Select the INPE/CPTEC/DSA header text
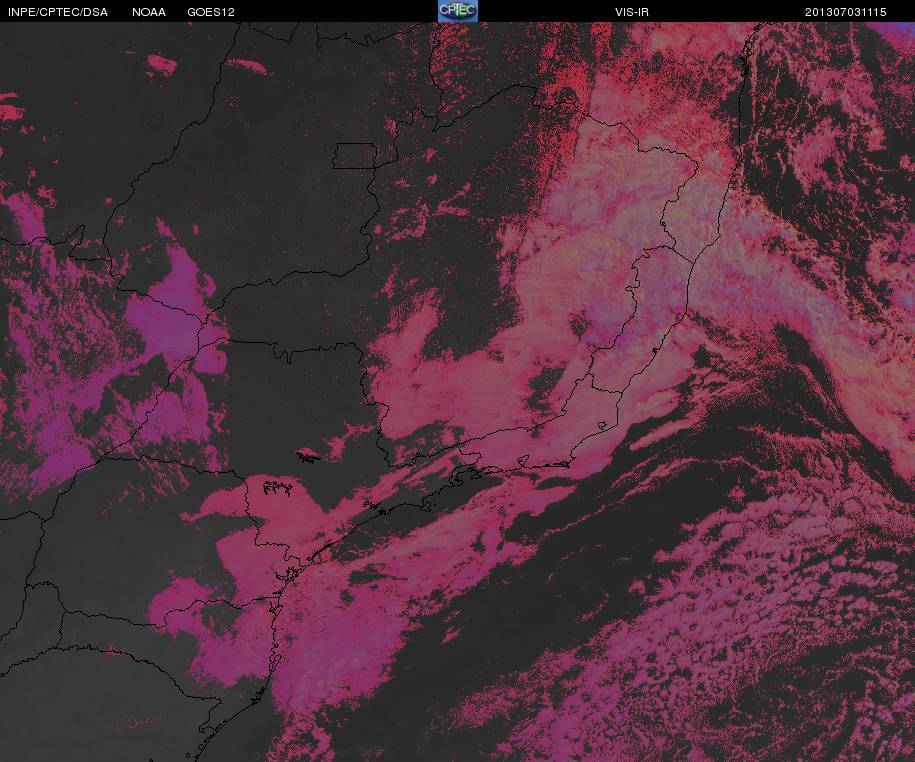This screenshot has height=762, width=915. 58,12
